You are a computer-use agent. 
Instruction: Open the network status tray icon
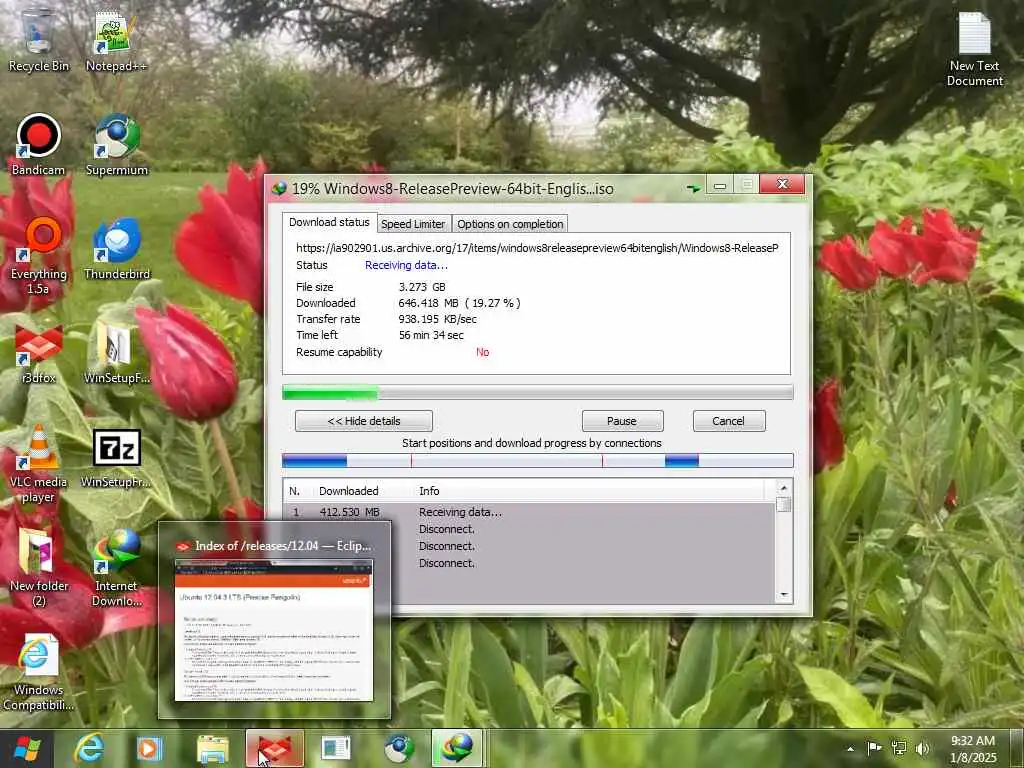click(899, 748)
